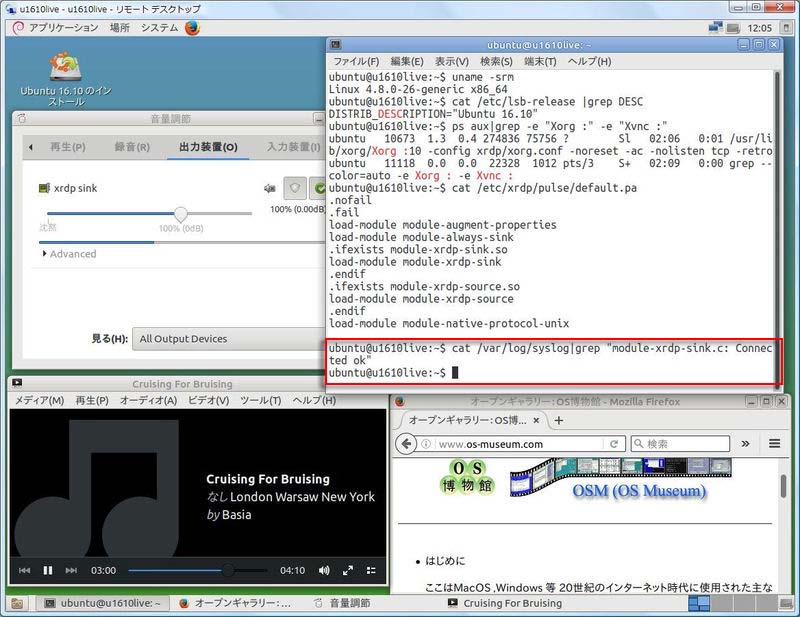Toggle the green set-as-fallback button for xrdp sink
This screenshot has height=617, width=800.
click(x=318, y=188)
